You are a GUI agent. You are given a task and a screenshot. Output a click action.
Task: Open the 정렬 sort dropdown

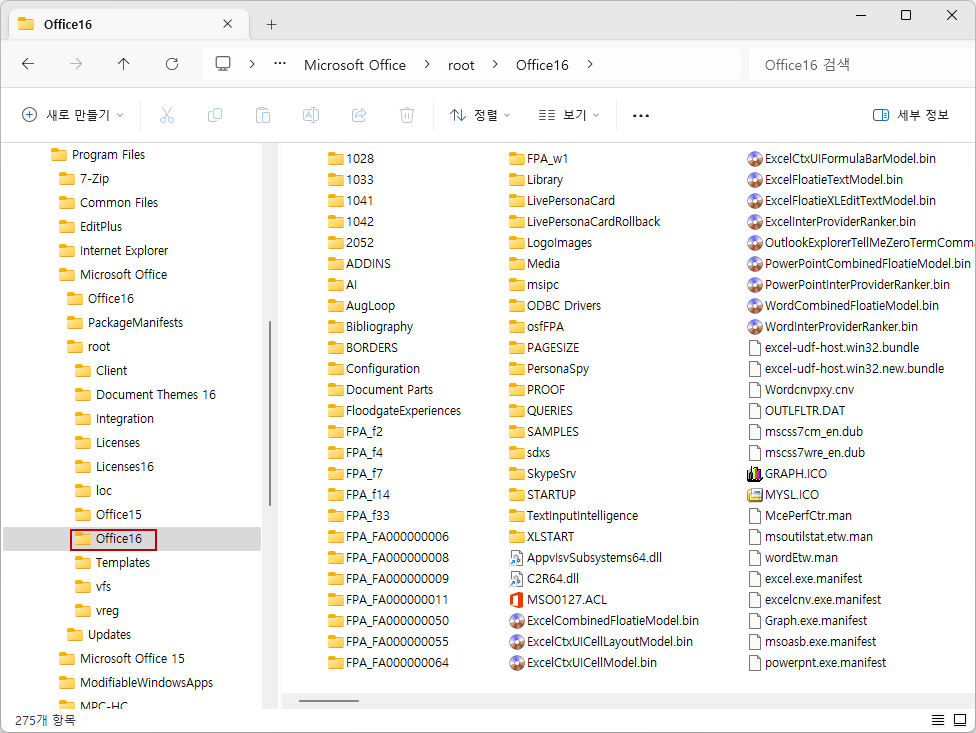pyautogui.click(x=480, y=115)
